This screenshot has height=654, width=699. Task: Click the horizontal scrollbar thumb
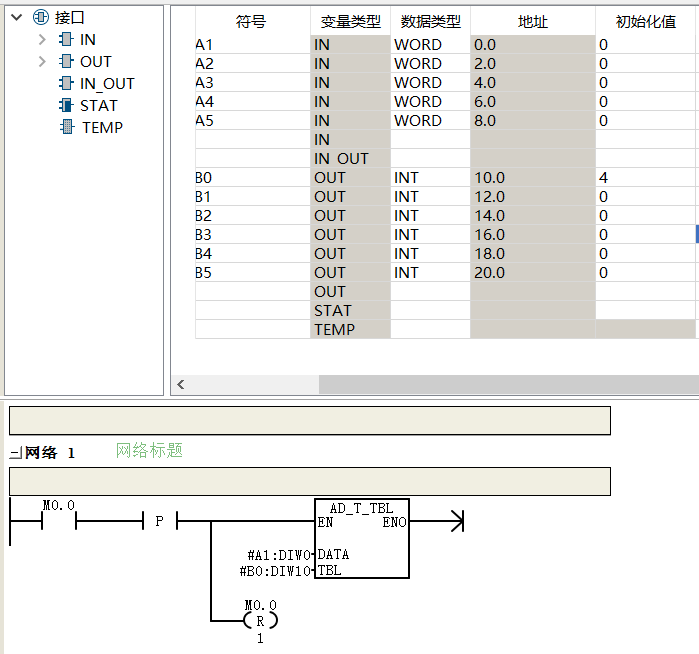(x=509, y=384)
